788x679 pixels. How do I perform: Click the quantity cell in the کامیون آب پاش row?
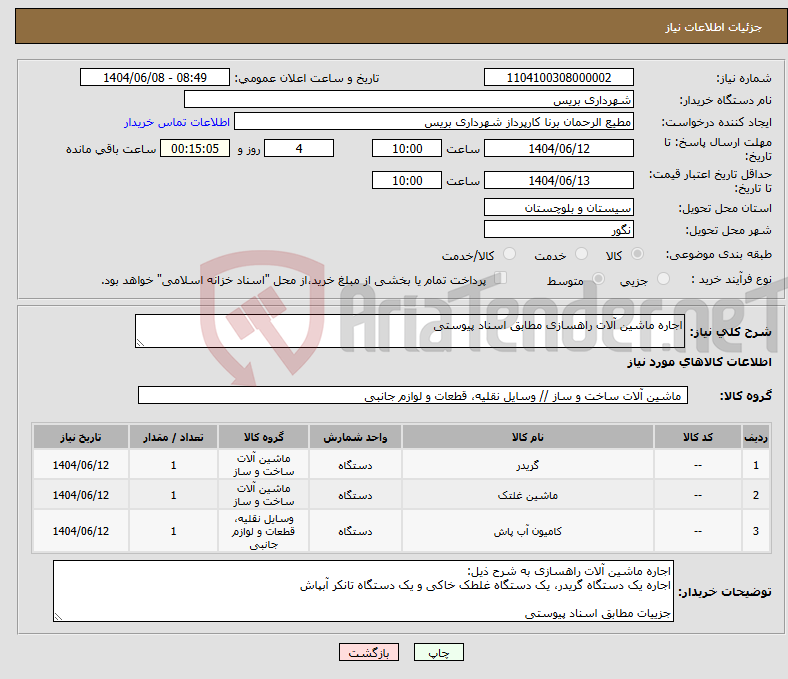click(x=173, y=531)
